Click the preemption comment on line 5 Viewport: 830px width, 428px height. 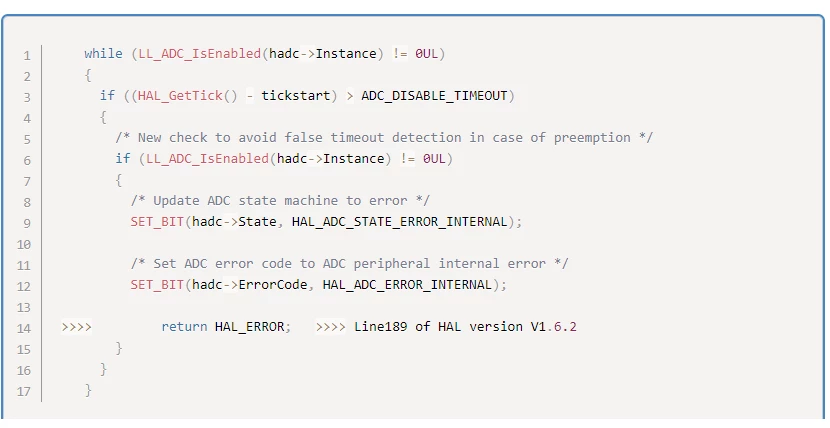tap(384, 138)
